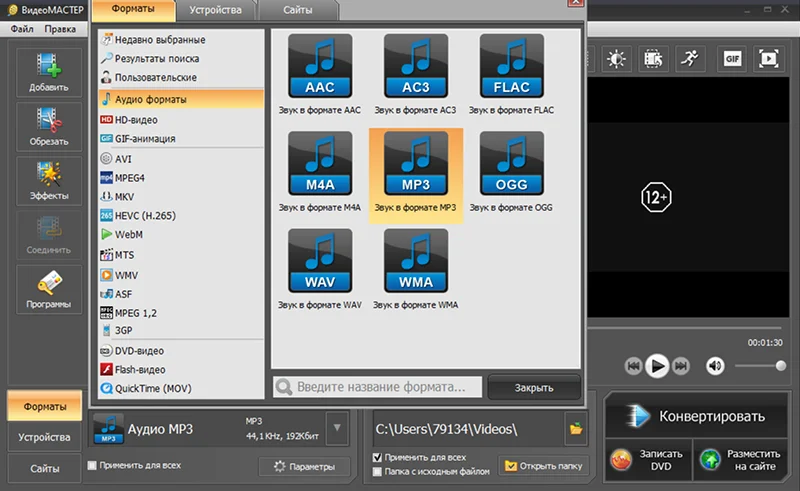Play the video preview

tap(657, 365)
